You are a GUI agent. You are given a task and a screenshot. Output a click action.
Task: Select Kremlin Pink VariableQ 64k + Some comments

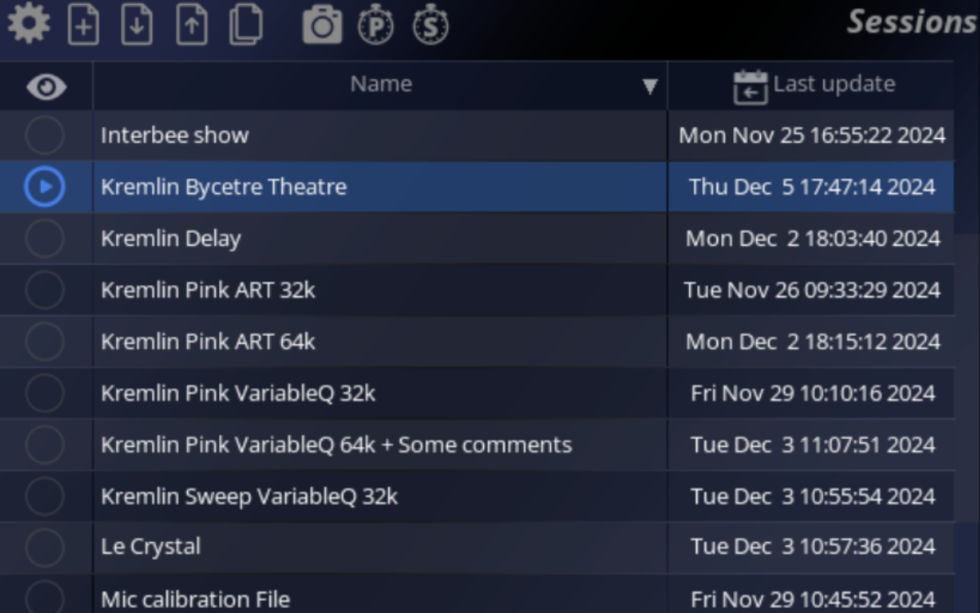pos(336,445)
